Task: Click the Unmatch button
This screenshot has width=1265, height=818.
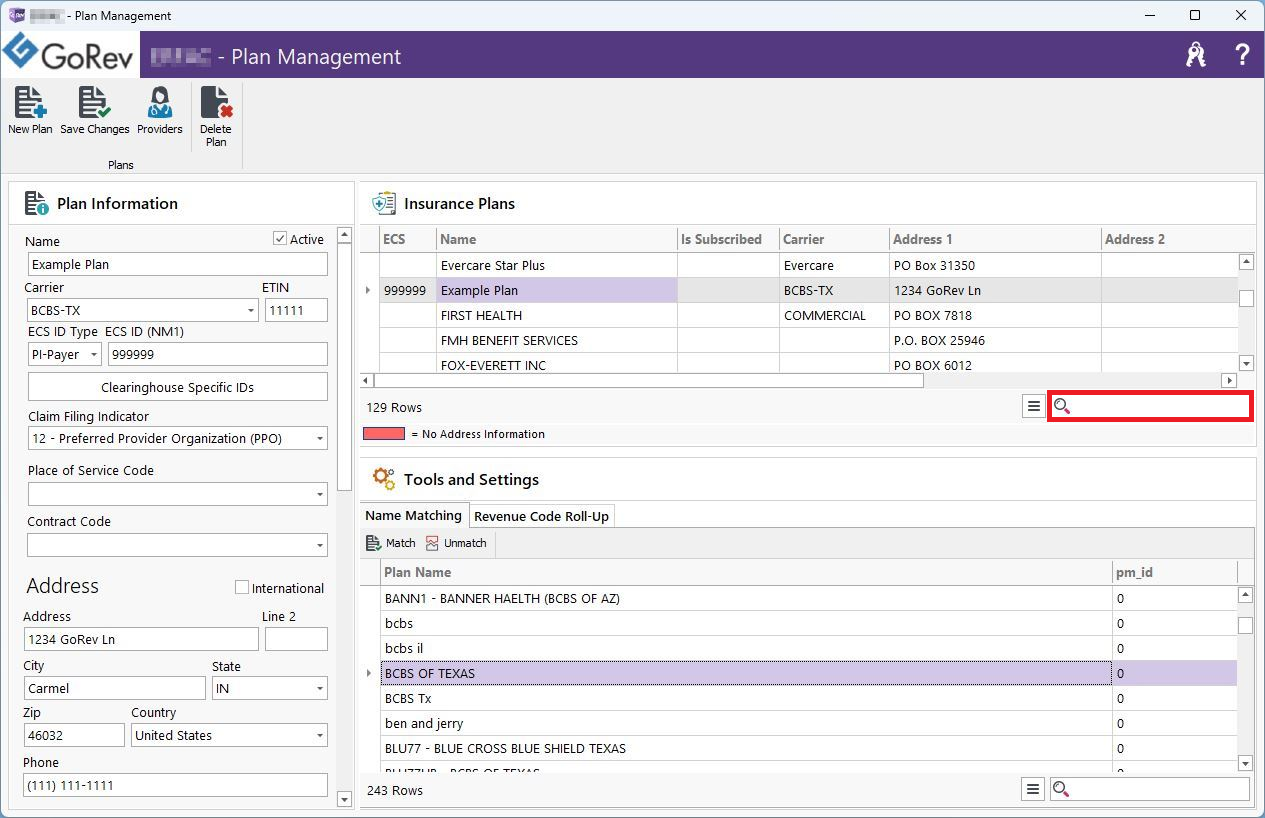Action: [x=456, y=543]
